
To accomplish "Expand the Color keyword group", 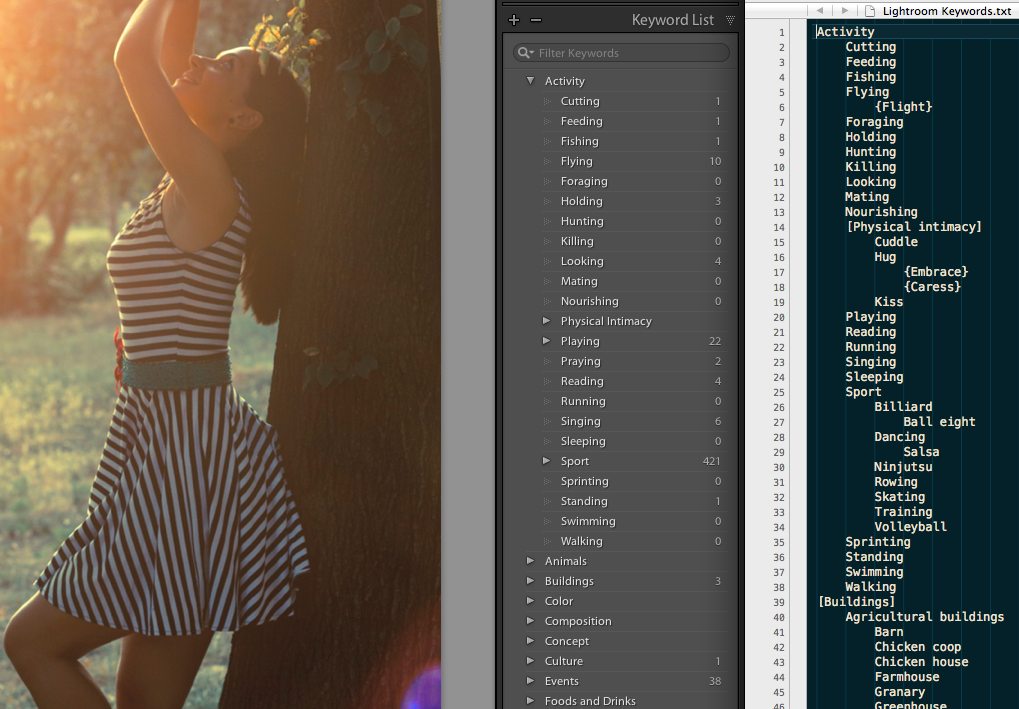I will [530, 600].
